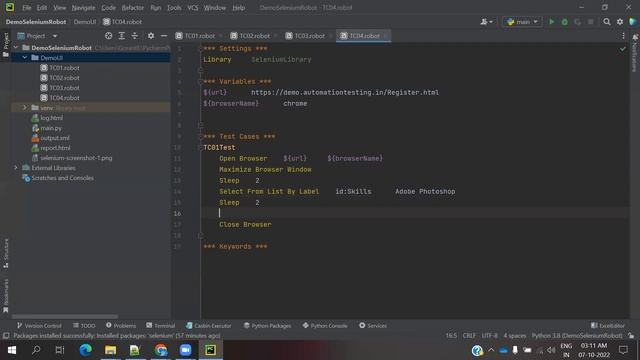Collapse the DemoUI folder
The image size is (640, 360).
tap(25, 58)
